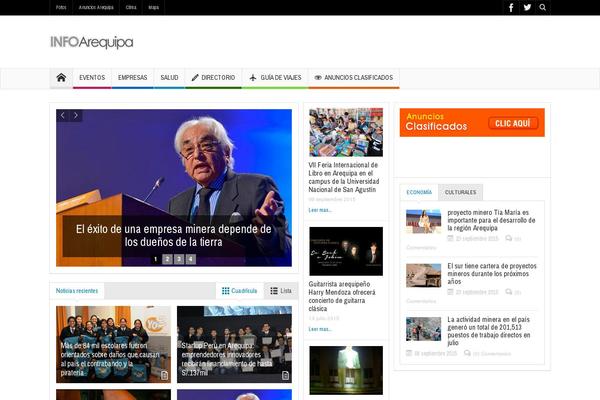Click the eye icon beside Anuncios Clasificados
The width and height of the screenshot is (600, 400).
(318, 78)
